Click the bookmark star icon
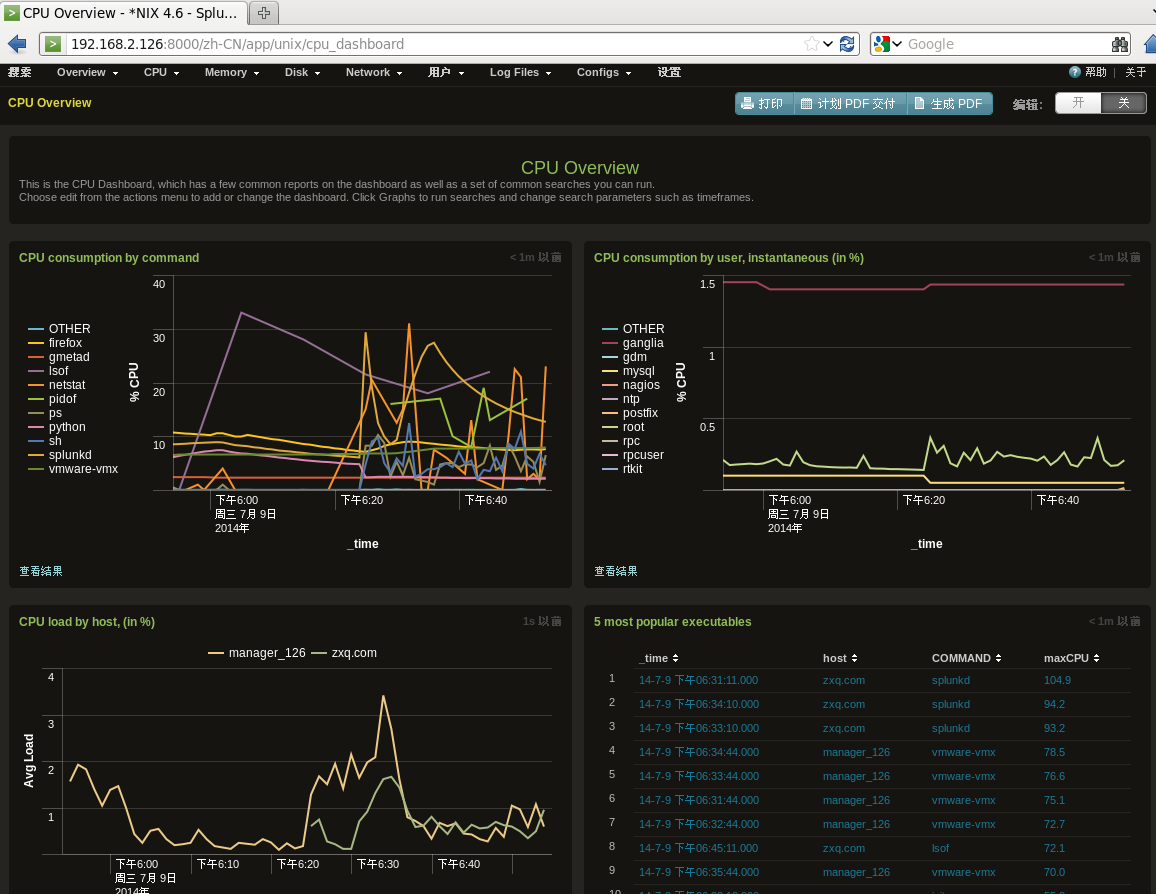Viewport: 1156px width, 894px height. click(811, 44)
